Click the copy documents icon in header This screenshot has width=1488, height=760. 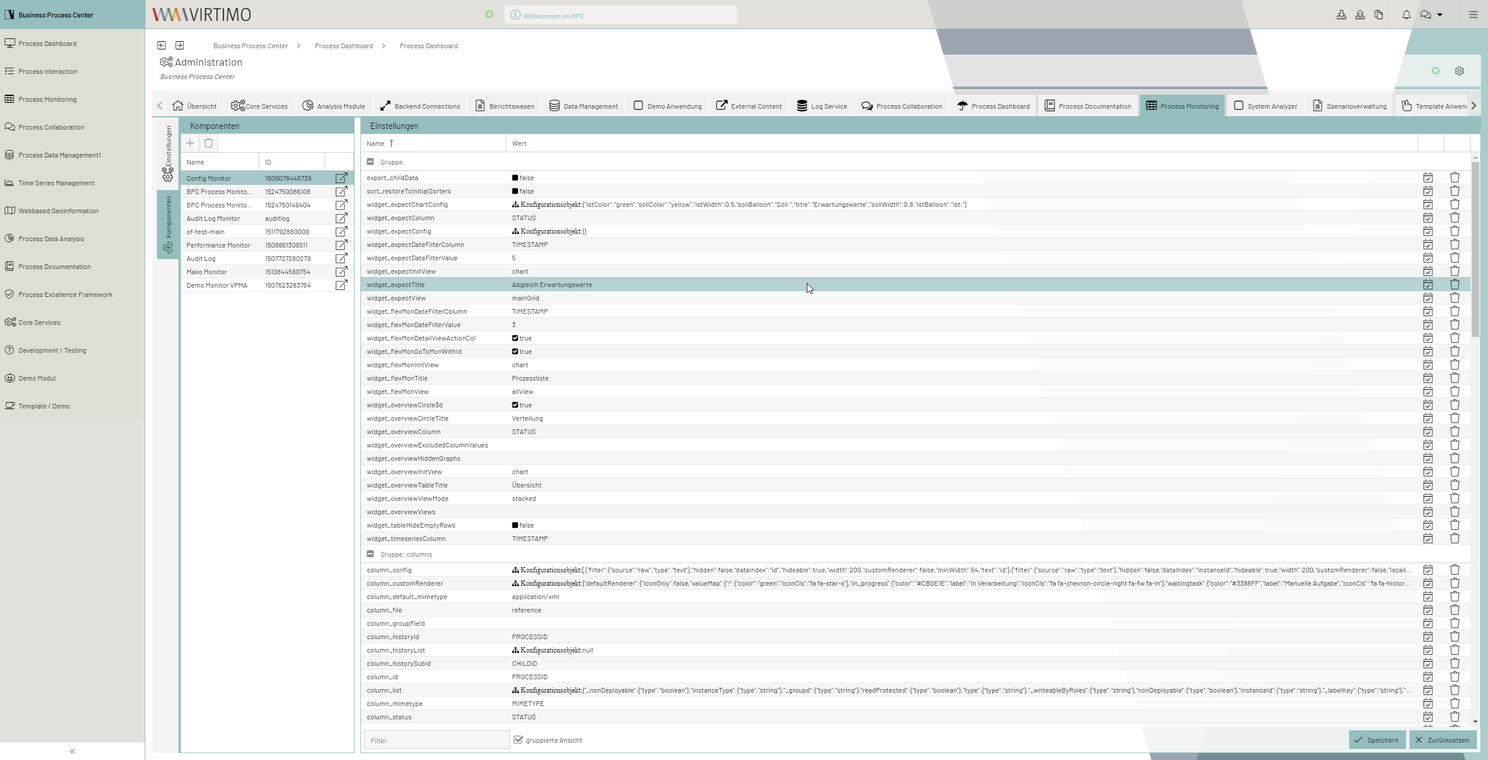(x=1378, y=15)
